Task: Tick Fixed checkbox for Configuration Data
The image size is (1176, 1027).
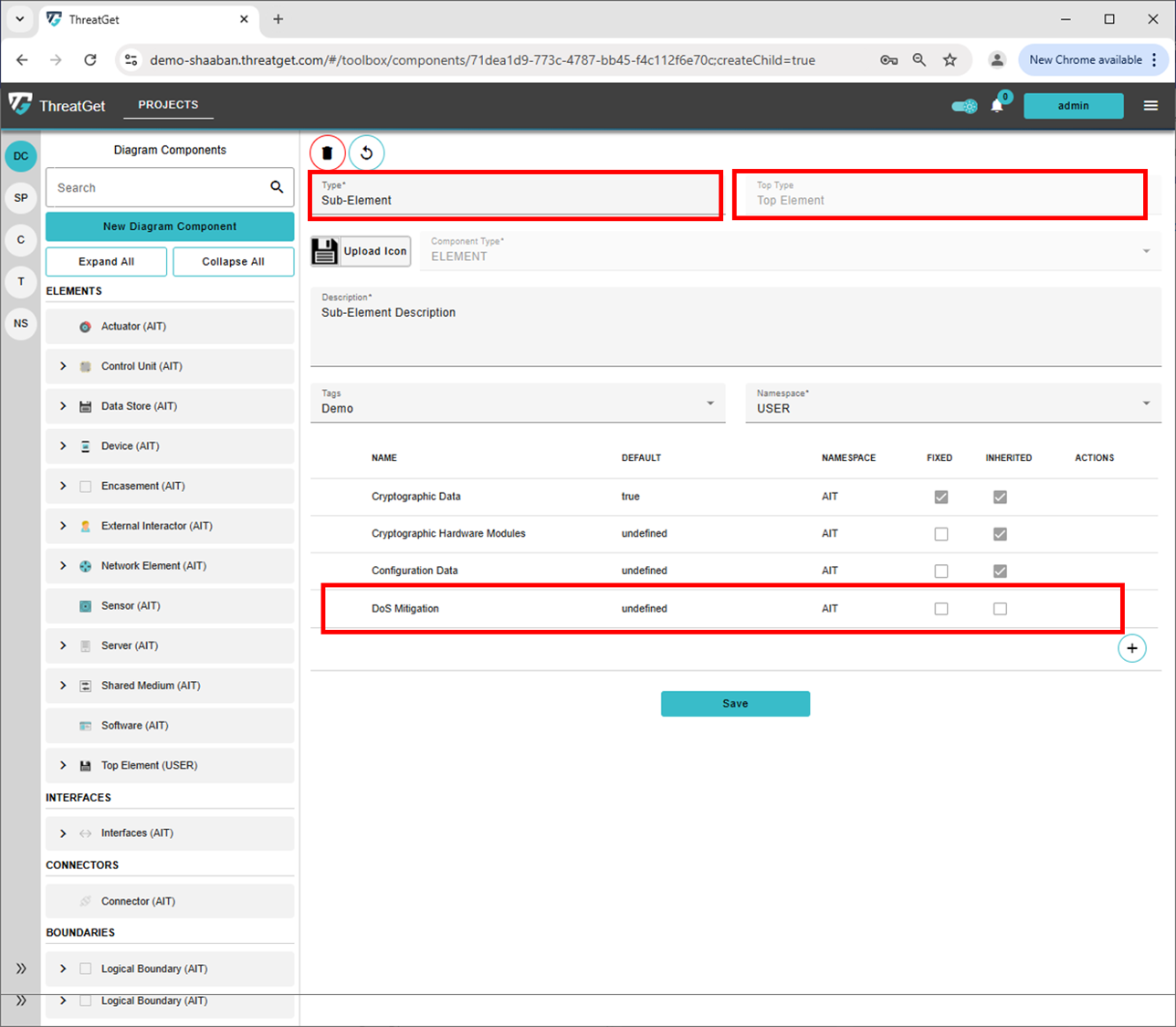Action: coord(941,571)
